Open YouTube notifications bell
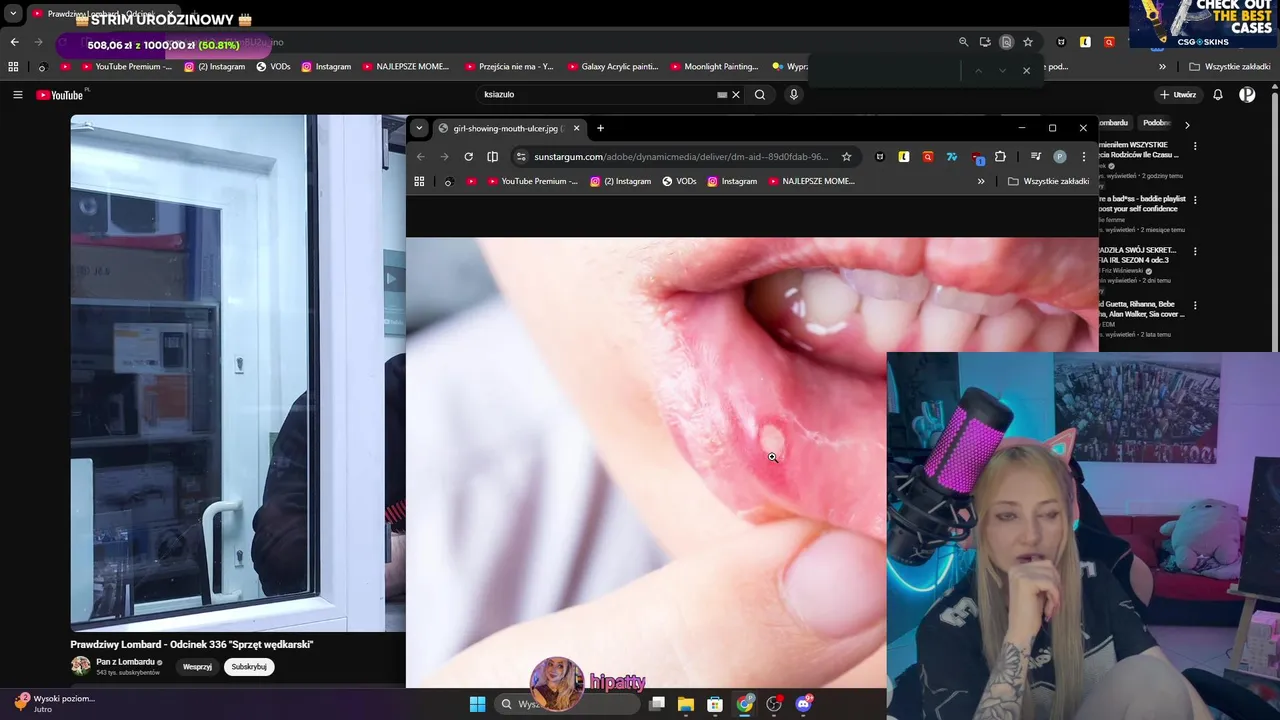The height and width of the screenshot is (720, 1280). coord(1218,95)
